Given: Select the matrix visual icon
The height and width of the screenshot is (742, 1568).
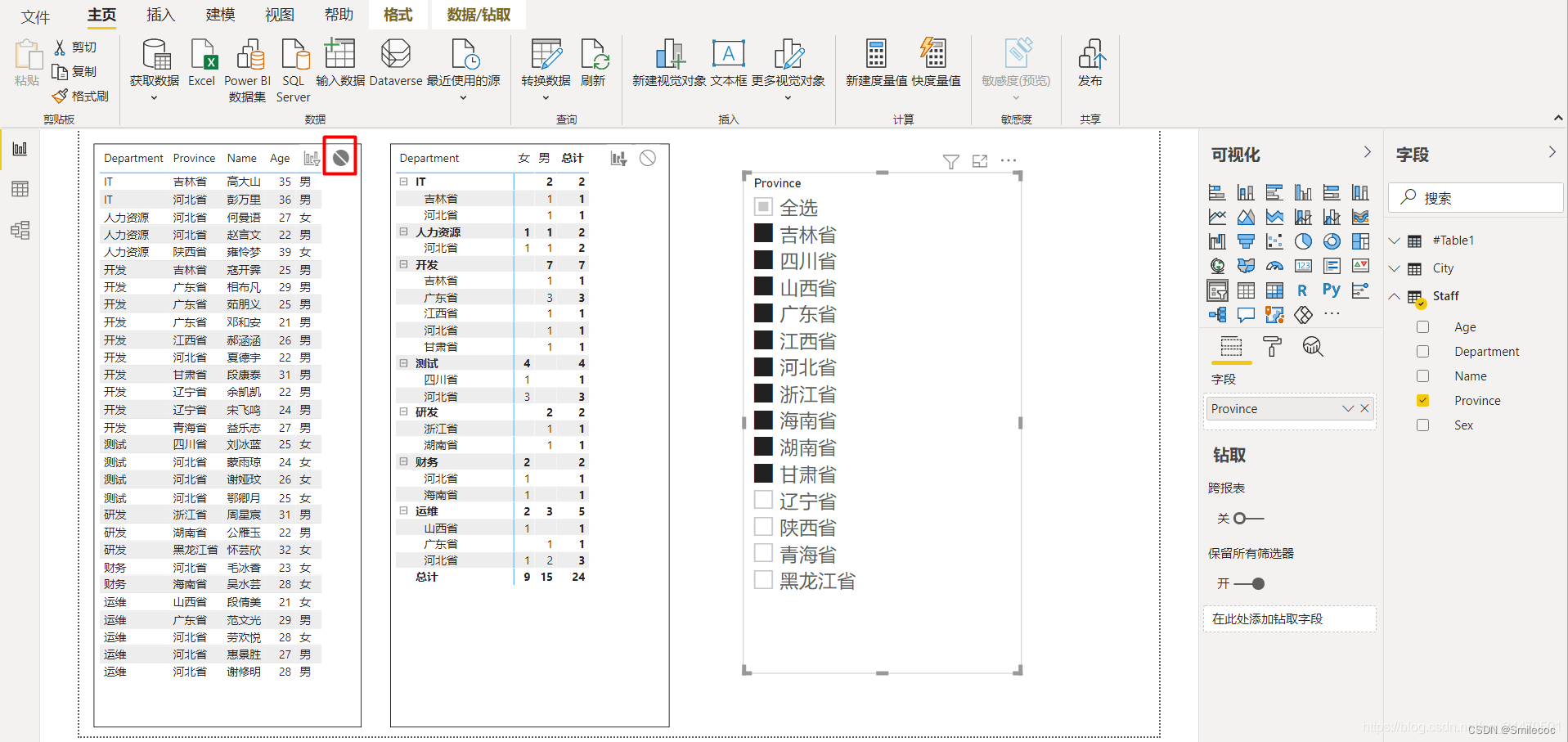Looking at the screenshot, I should (1274, 290).
